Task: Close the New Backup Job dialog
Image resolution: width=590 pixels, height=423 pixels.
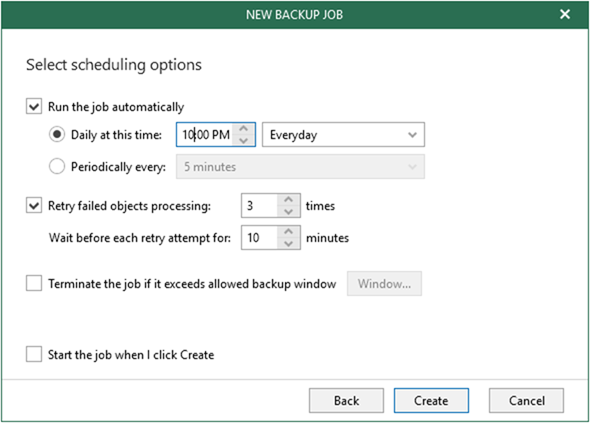Action: pyautogui.click(x=565, y=14)
